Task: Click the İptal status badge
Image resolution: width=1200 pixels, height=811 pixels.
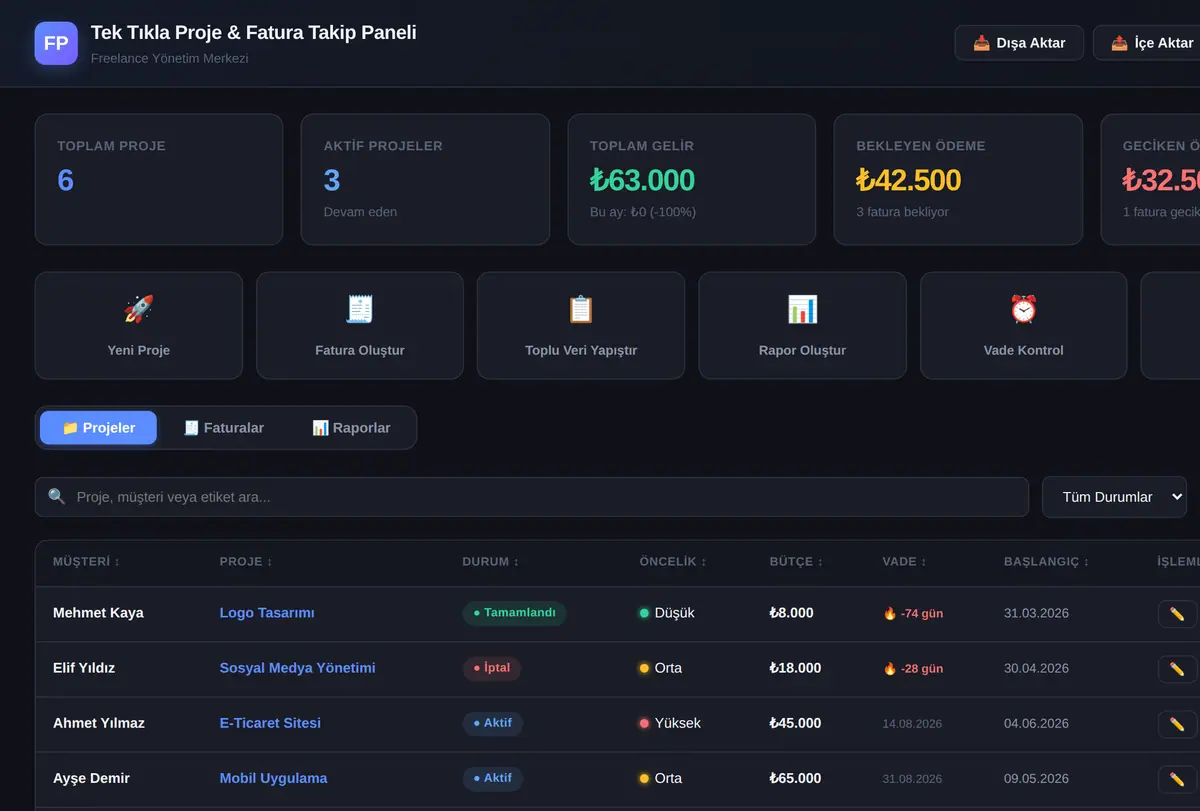Action: pos(492,668)
